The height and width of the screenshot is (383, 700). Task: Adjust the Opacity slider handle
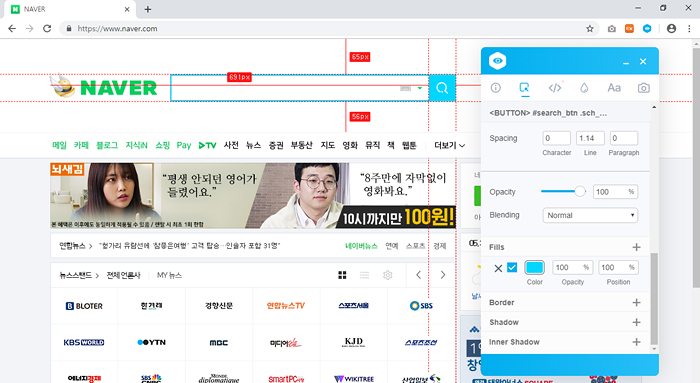click(x=580, y=192)
